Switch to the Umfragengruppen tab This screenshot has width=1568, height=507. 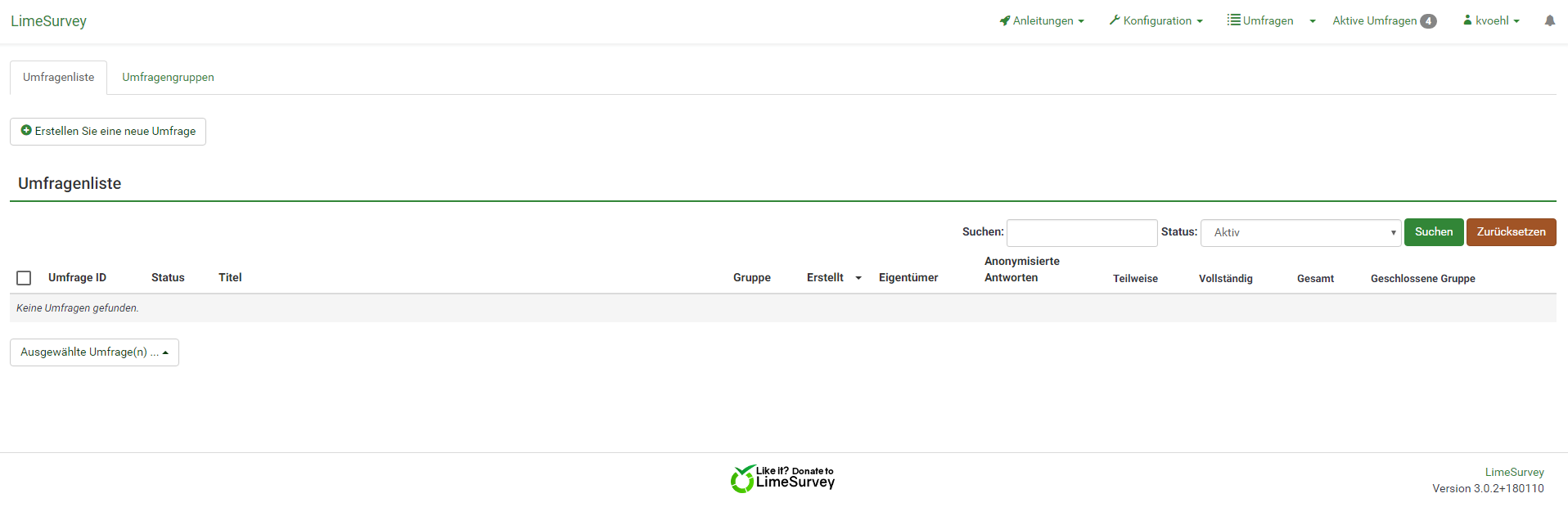(x=168, y=78)
